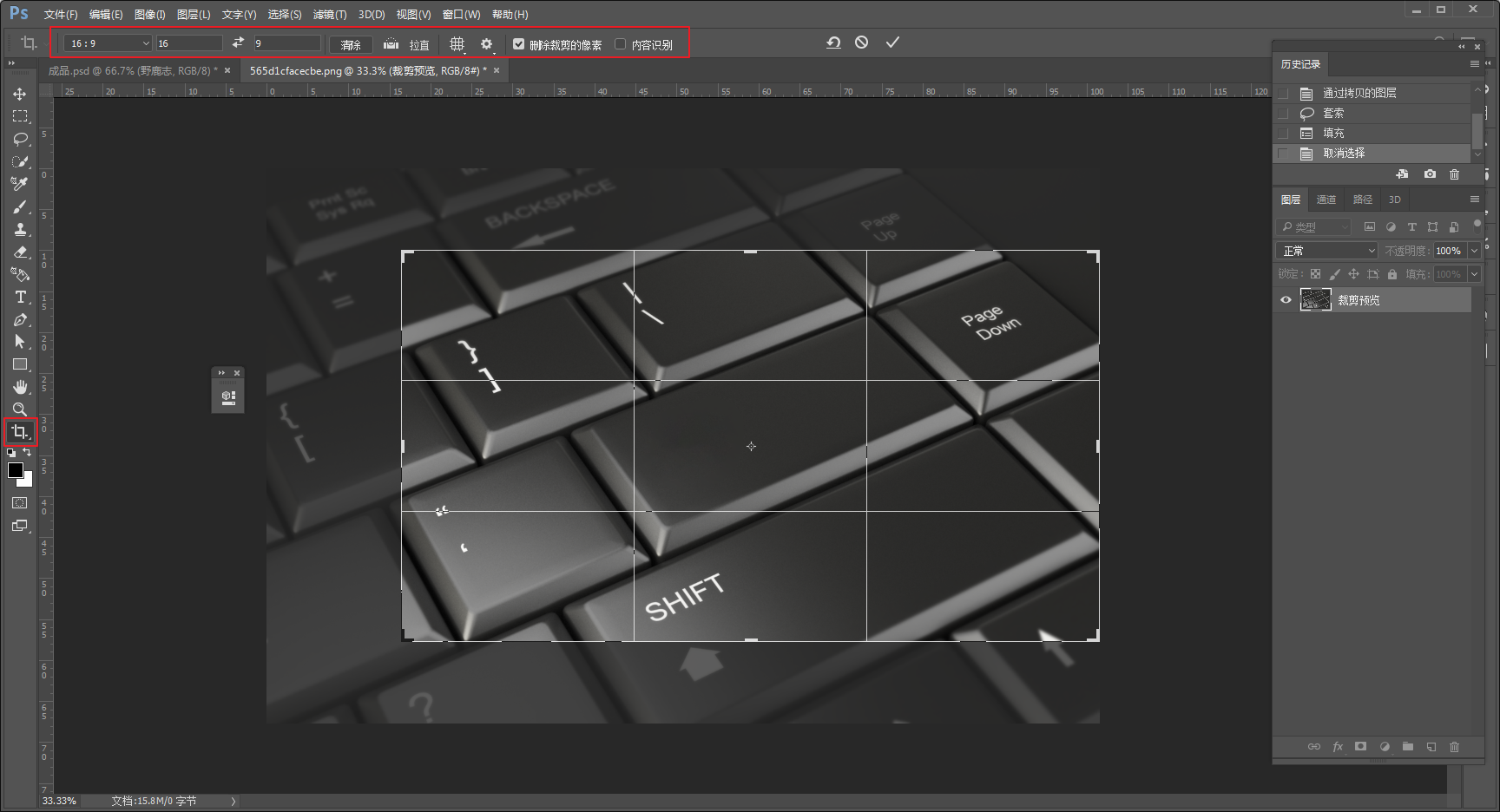This screenshot has width=1500, height=812.
Task: Select the Eraser tool
Action: (x=19, y=252)
